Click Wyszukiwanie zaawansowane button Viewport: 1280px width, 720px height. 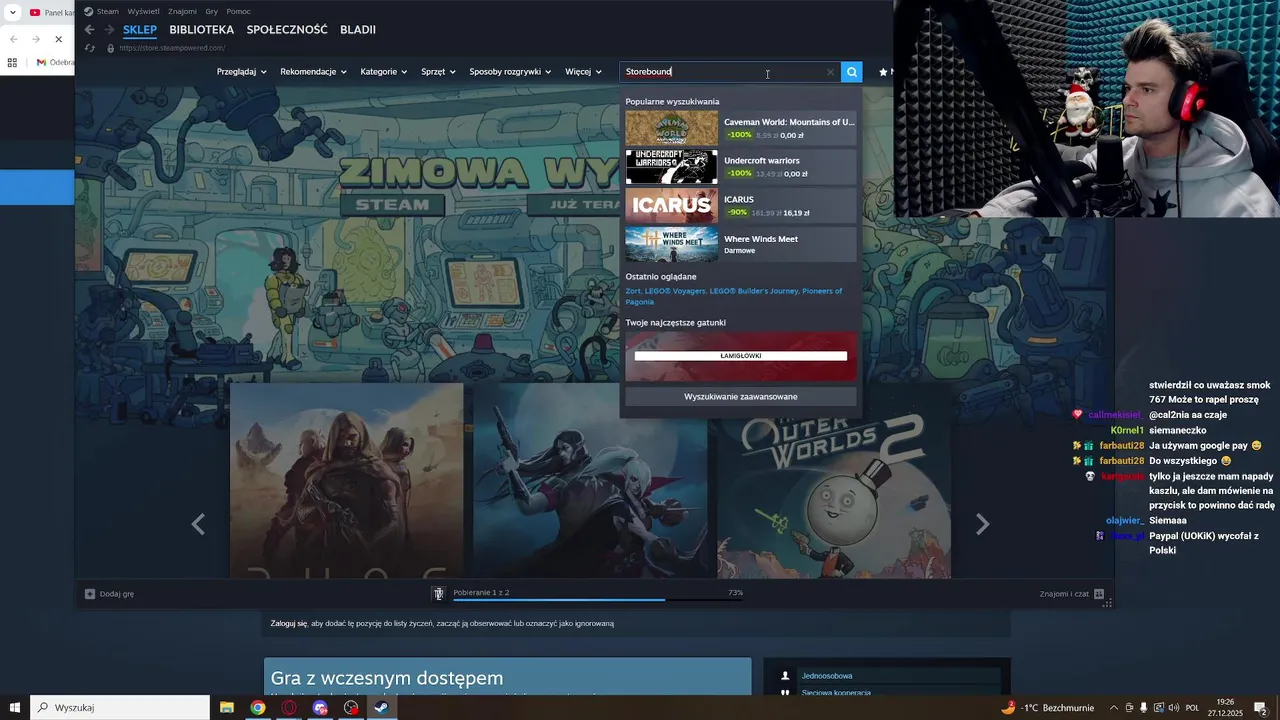pyautogui.click(x=741, y=397)
